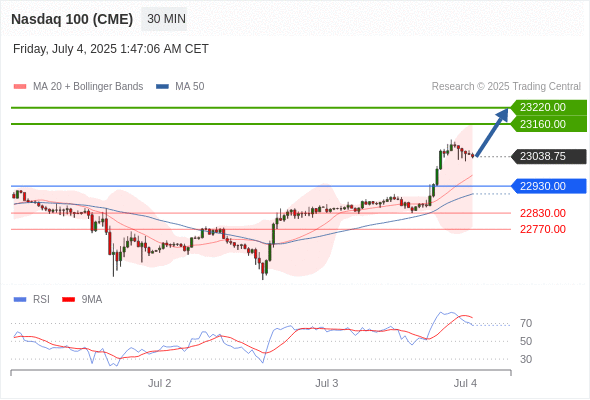Click the 22830.00 support price label

pos(543,213)
